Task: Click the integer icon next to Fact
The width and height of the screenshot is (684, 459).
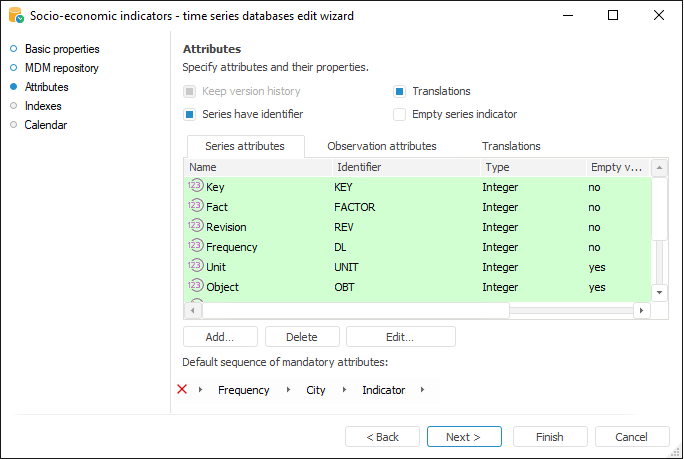Action: [x=196, y=207]
